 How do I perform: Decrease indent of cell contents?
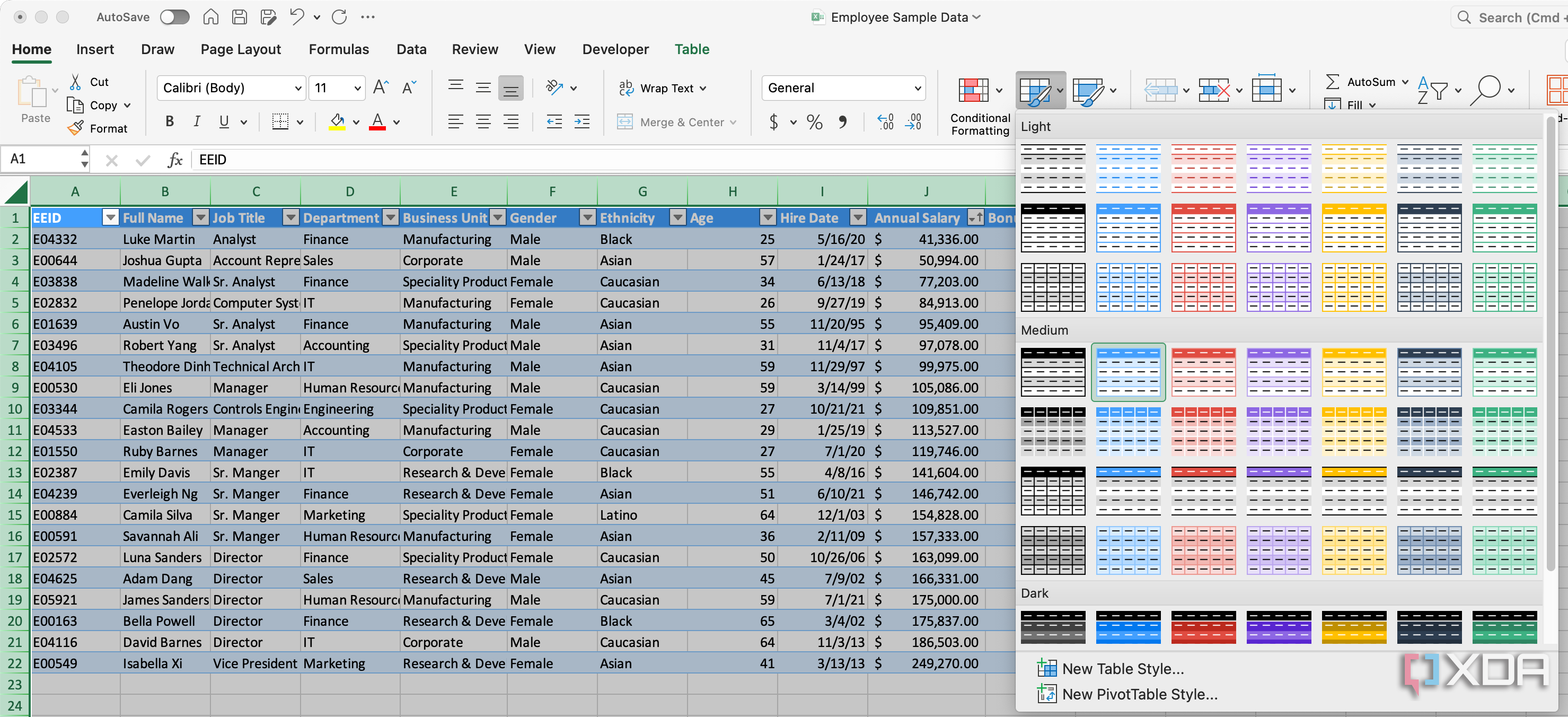tap(554, 122)
